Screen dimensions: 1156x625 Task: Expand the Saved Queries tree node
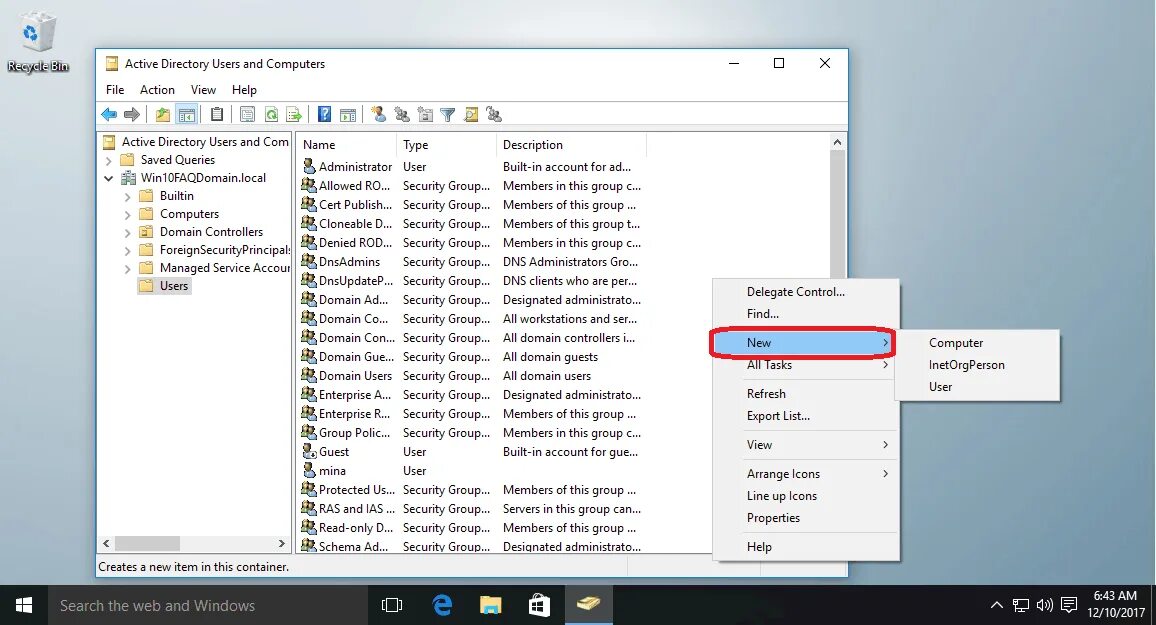point(108,160)
